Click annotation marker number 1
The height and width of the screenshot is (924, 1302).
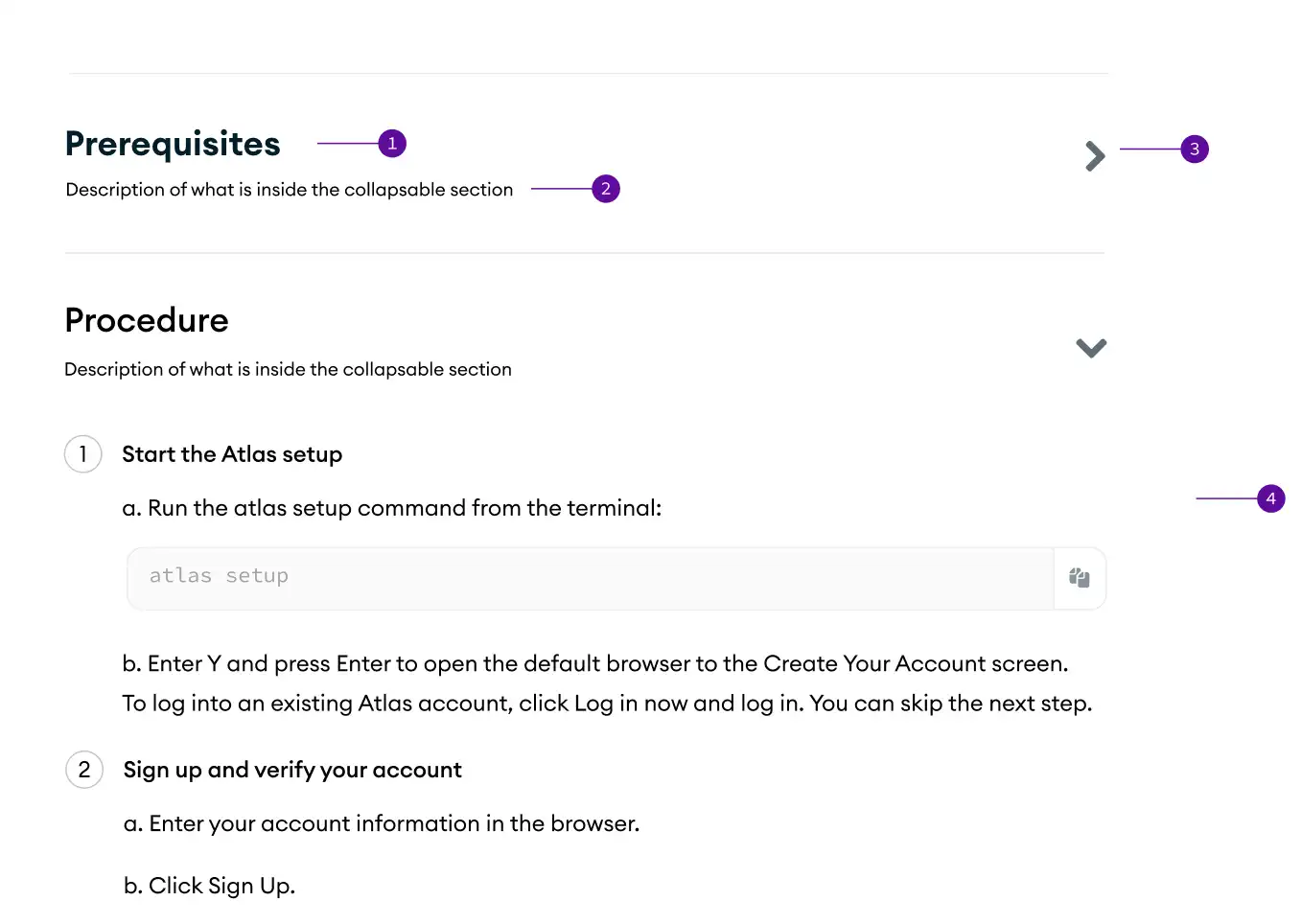click(392, 144)
